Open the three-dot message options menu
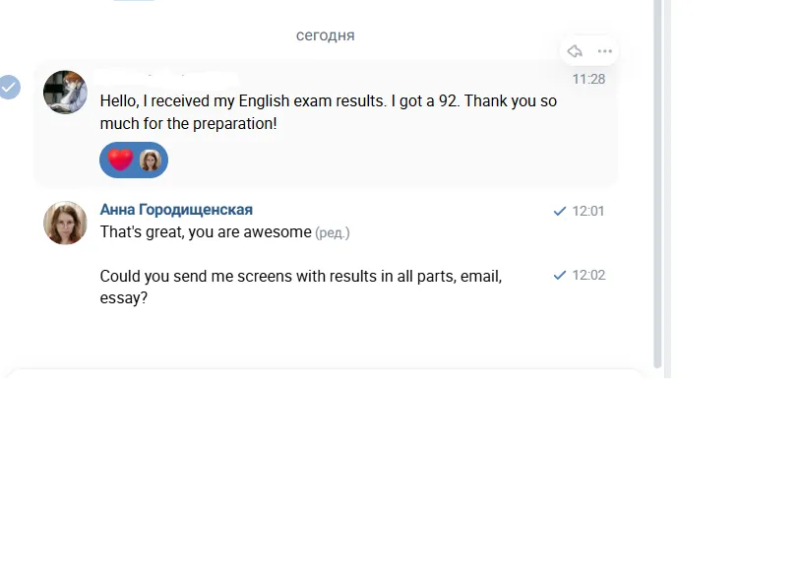Image resolution: width=800 pixels, height=582 pixels. click(605, 51)
